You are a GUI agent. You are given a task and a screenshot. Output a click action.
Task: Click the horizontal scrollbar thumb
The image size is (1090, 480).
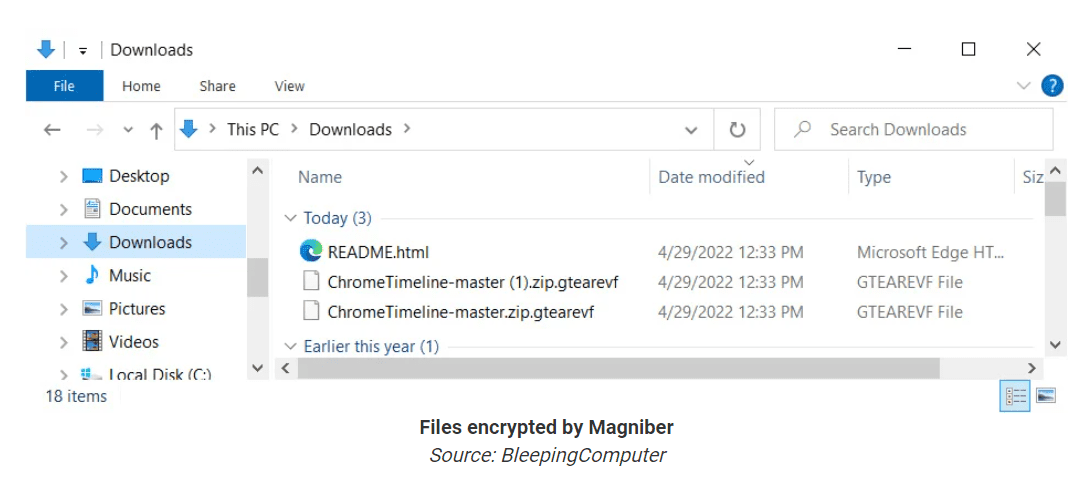[x=618, y=368]
